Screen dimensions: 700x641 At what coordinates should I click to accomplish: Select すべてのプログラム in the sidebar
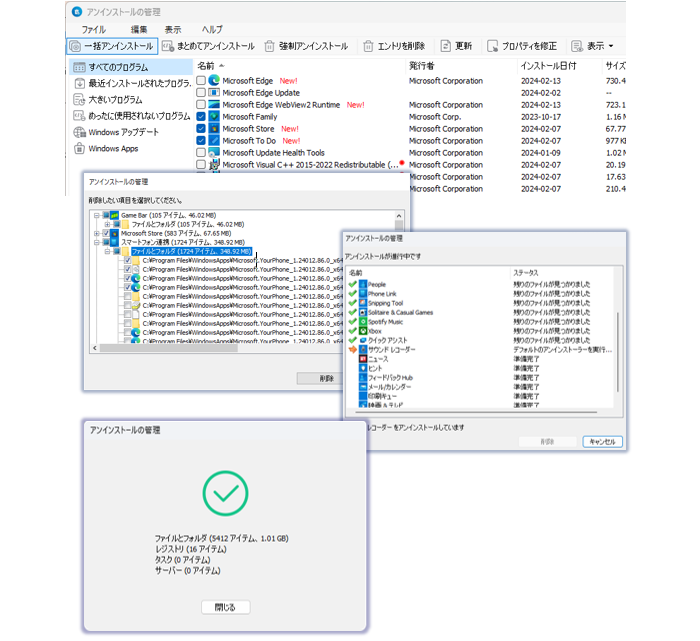(131, 67)
